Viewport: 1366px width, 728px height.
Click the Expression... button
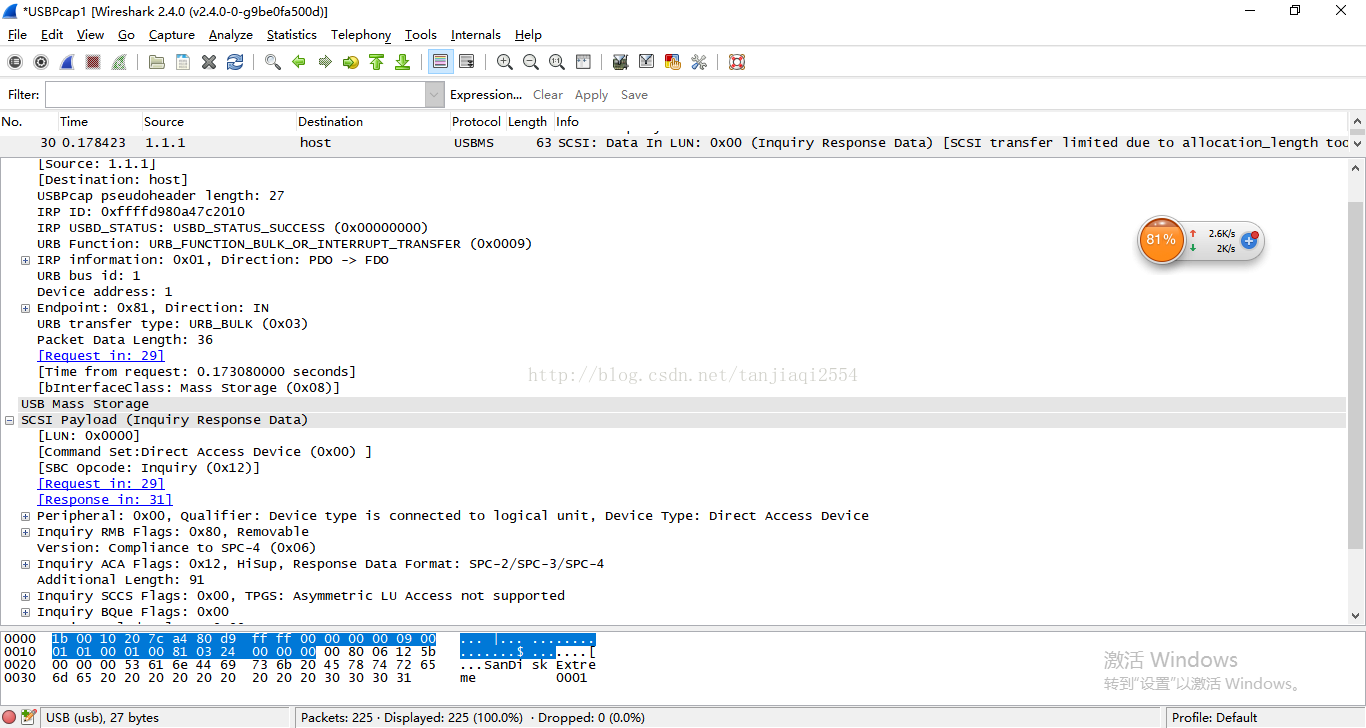(x=486, y=95)
